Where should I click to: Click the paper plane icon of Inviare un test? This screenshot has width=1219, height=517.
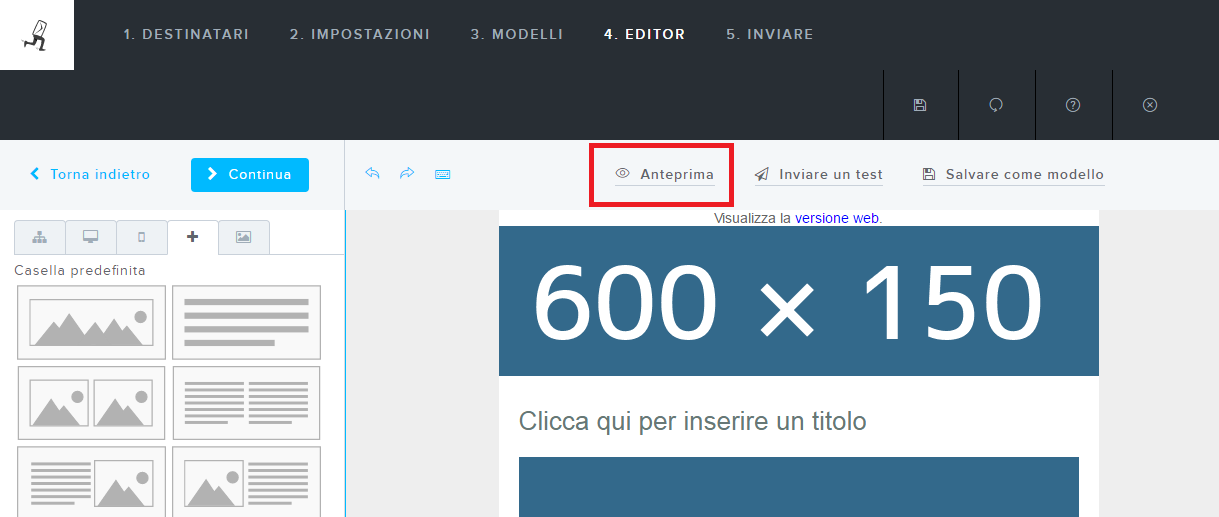coord(762,174)
